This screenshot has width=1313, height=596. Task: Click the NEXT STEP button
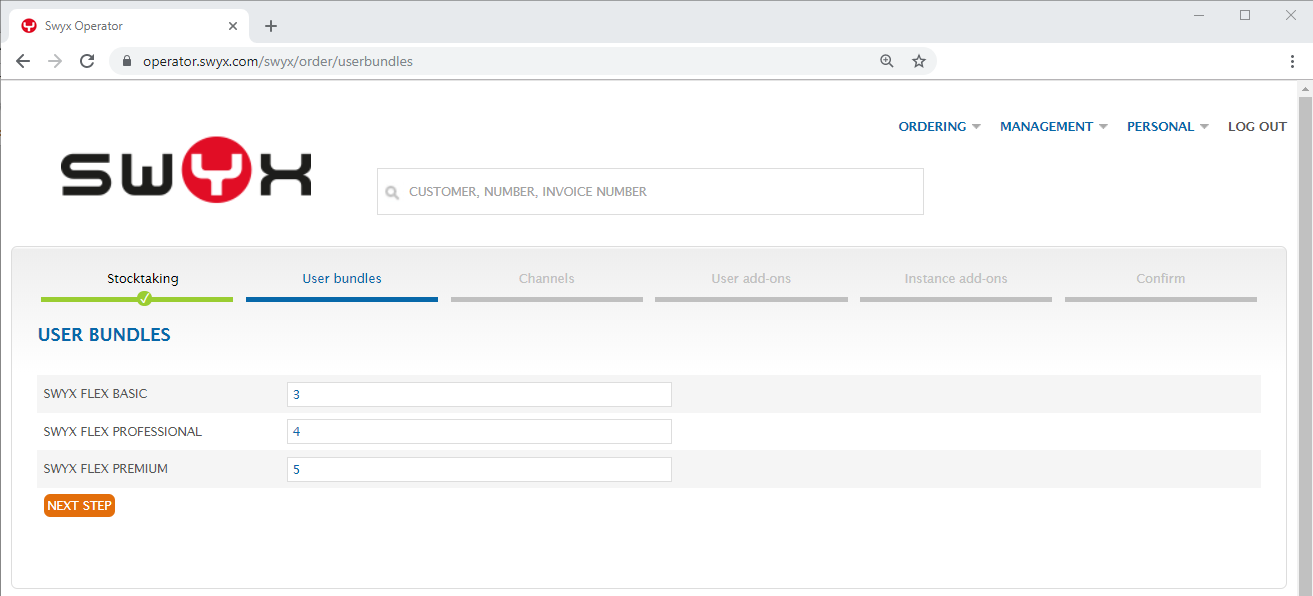coord(79,506)
